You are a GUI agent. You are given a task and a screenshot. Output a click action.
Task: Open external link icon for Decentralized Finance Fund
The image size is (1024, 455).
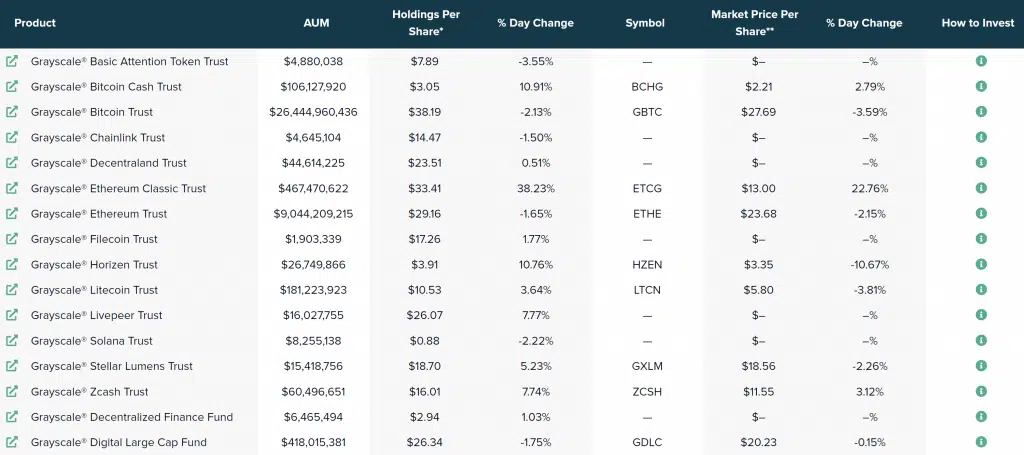tap(12, 417)
